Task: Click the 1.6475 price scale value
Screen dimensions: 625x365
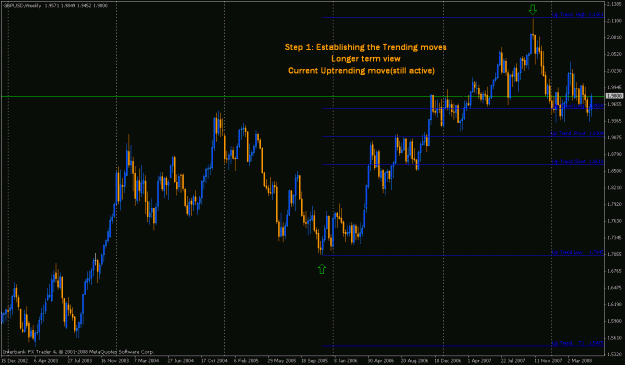Action: click(614, 288)
